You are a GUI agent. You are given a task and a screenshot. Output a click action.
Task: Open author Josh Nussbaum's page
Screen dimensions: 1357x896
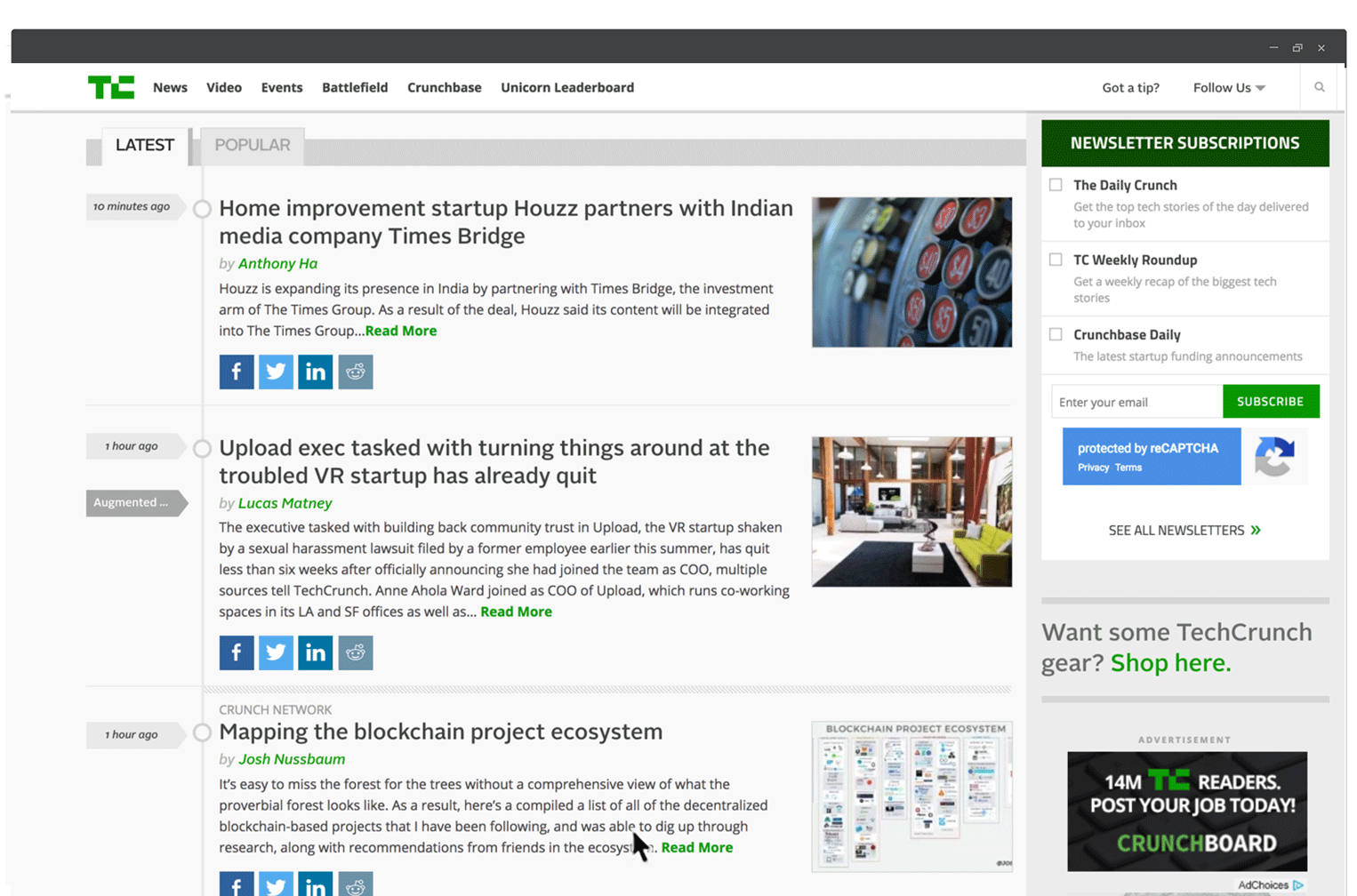pos(292,759)
